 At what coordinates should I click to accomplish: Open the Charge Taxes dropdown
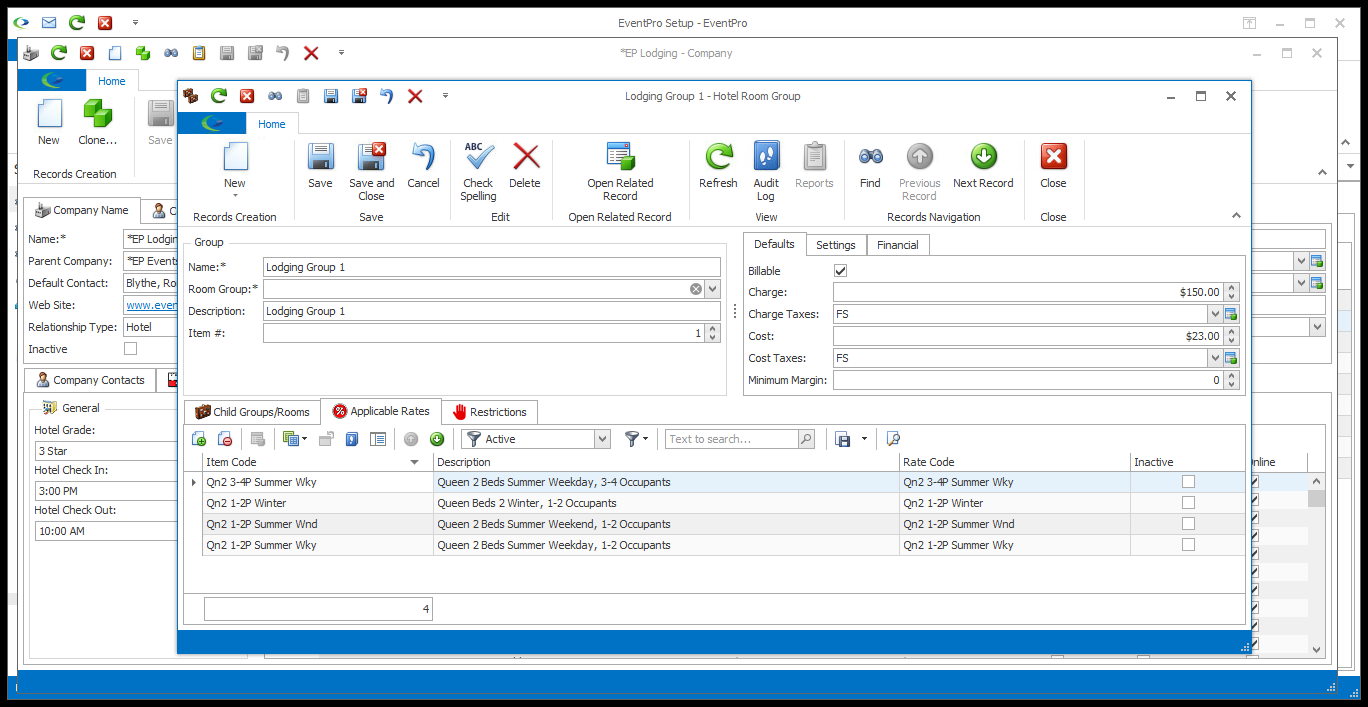click(1215, 314)
